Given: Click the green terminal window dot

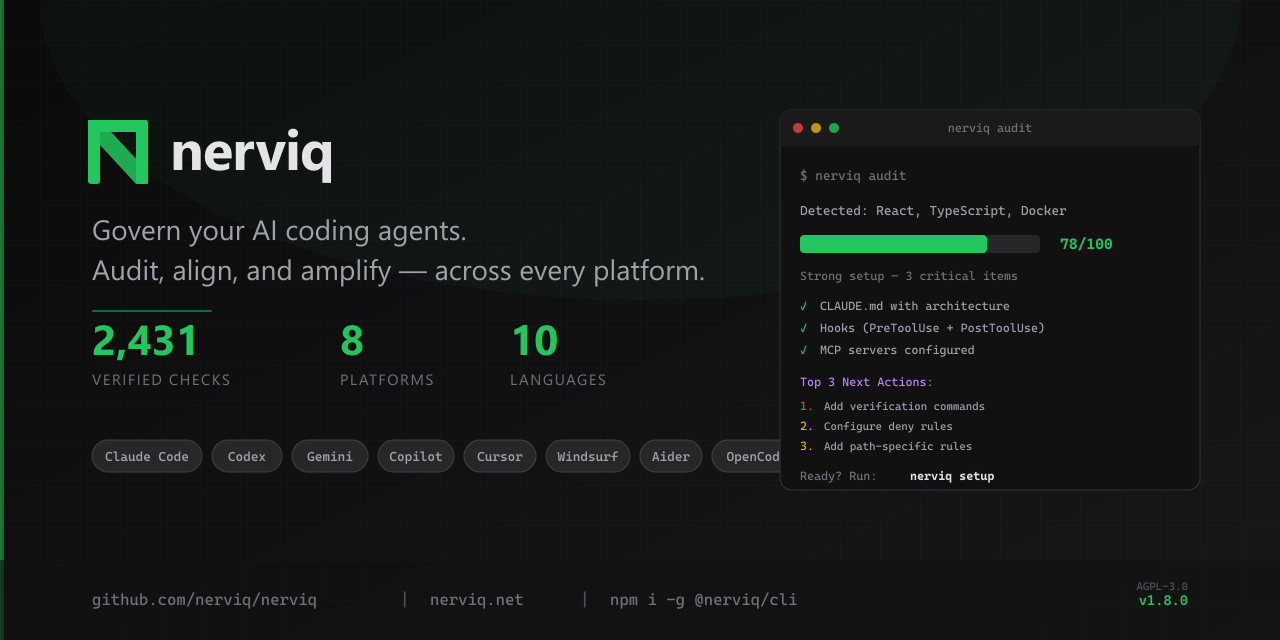Looking at the screenshot, I should (834, 128).
